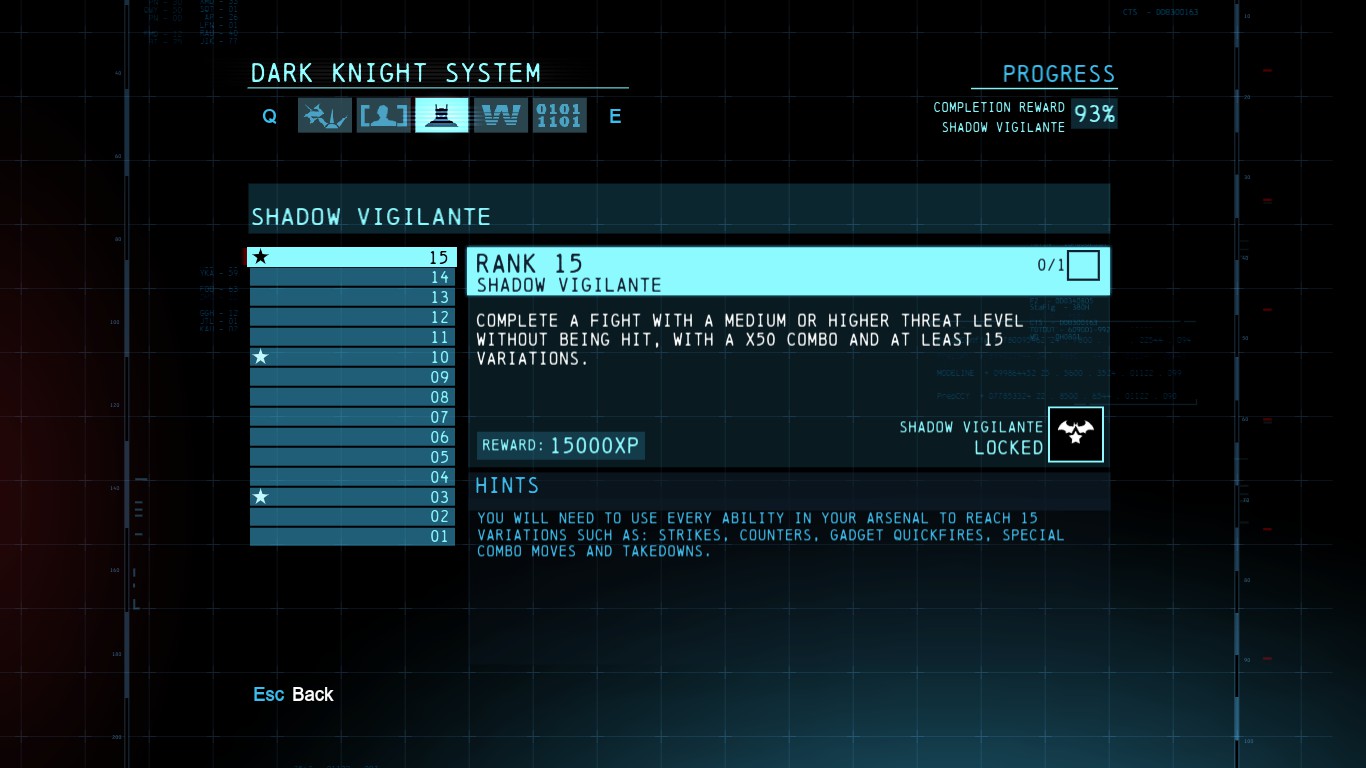1366x768 pixels.
Task: Select starred rank 10 in the list
Action: click(352, 357)
